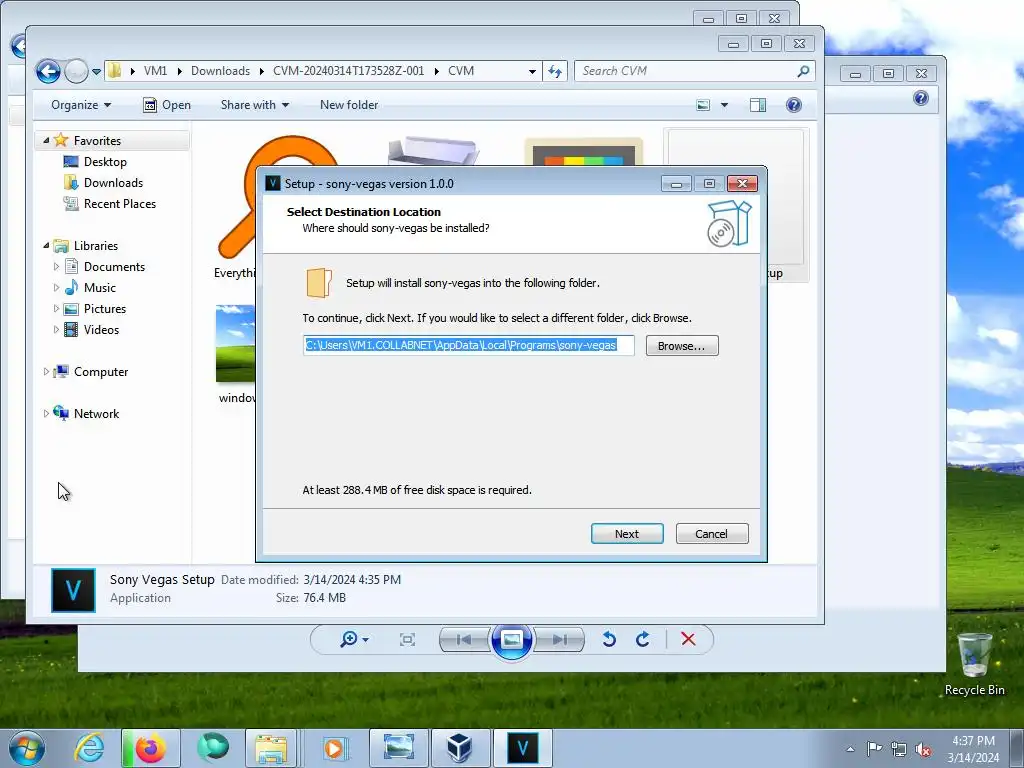Collapse the Favorites group
This screenshot has width=1024, height=768.
coord(46,140)
